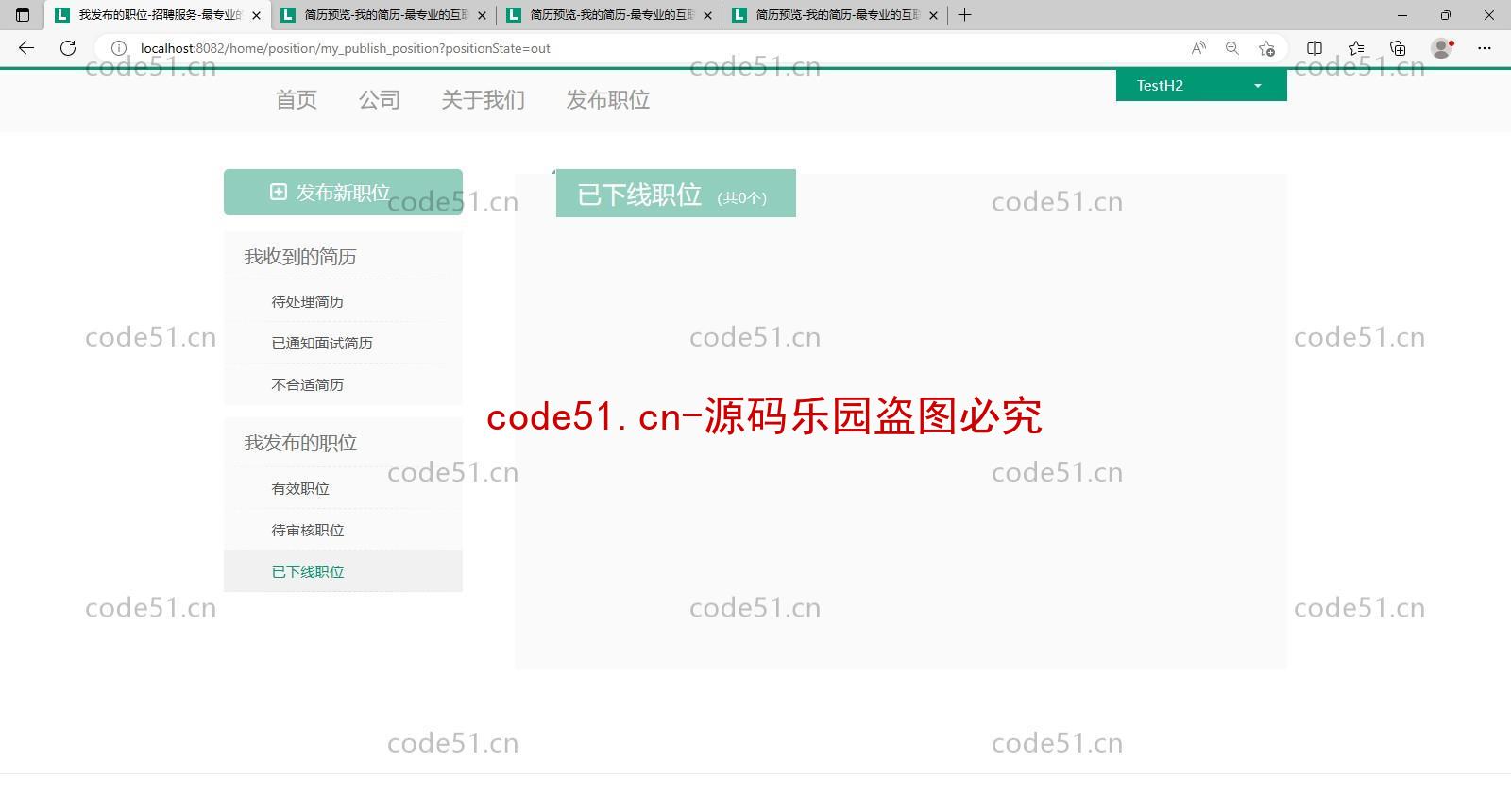Image resolution: width=1511 pixels, height=812 pixels.
Task: Close the second 简历预览 tab
Action: (x=707, y=15)
